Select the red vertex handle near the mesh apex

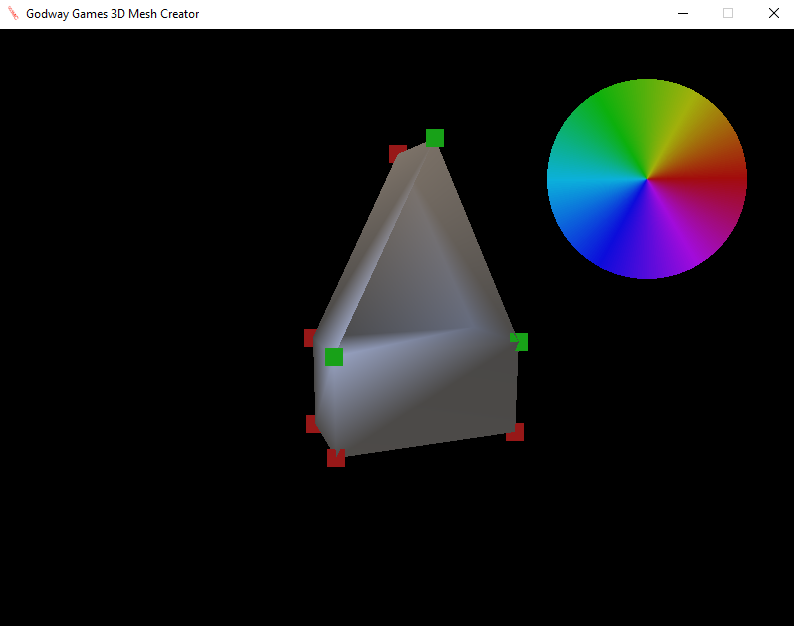coord(398,153)
